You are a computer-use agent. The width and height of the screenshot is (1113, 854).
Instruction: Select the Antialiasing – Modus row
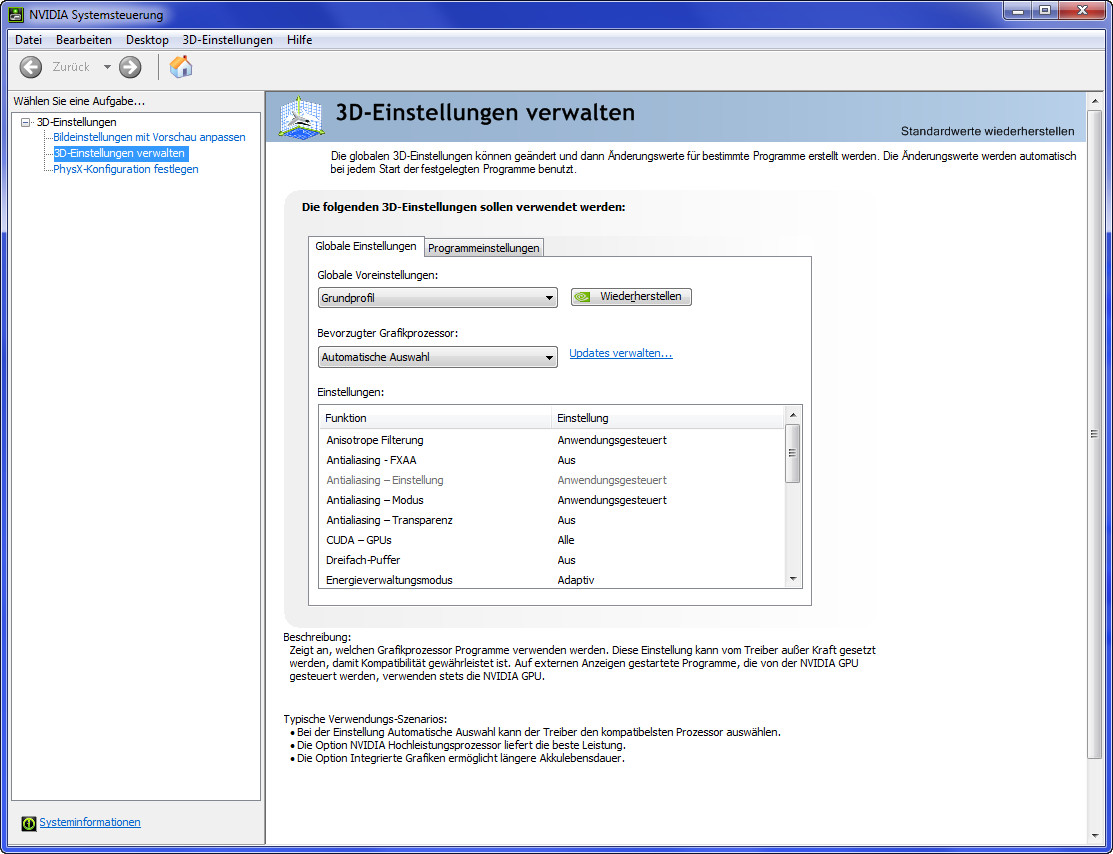(x=552, y=500)
